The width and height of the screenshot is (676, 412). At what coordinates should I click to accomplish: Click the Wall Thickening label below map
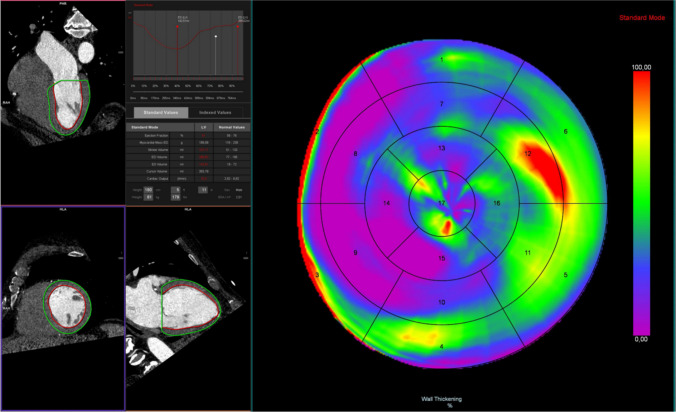coord(449,397)
